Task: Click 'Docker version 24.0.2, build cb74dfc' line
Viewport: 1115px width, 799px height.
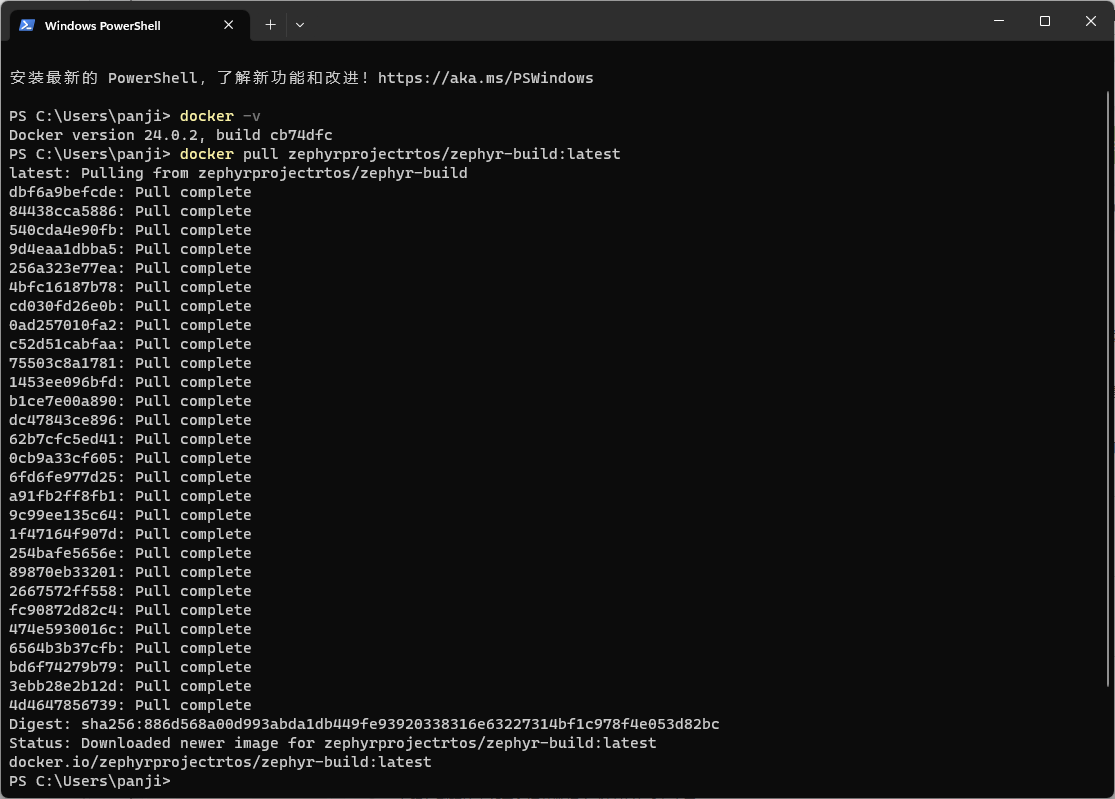Action: 171,135
